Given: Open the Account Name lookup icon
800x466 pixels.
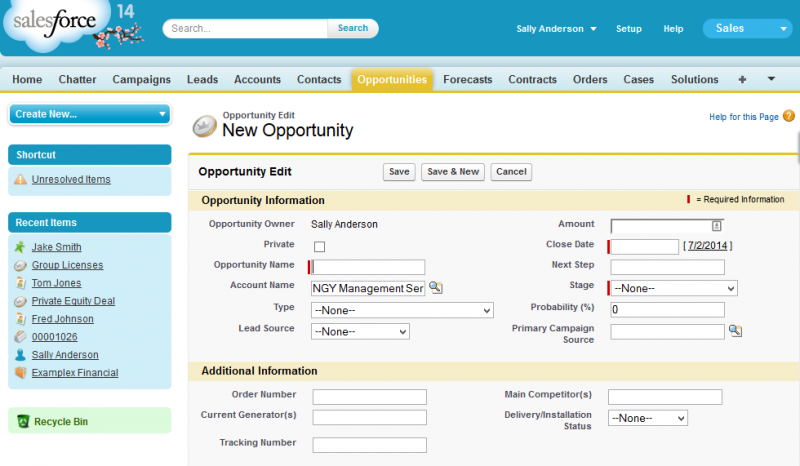Looking at the screenshot, I should click(436, 288).
